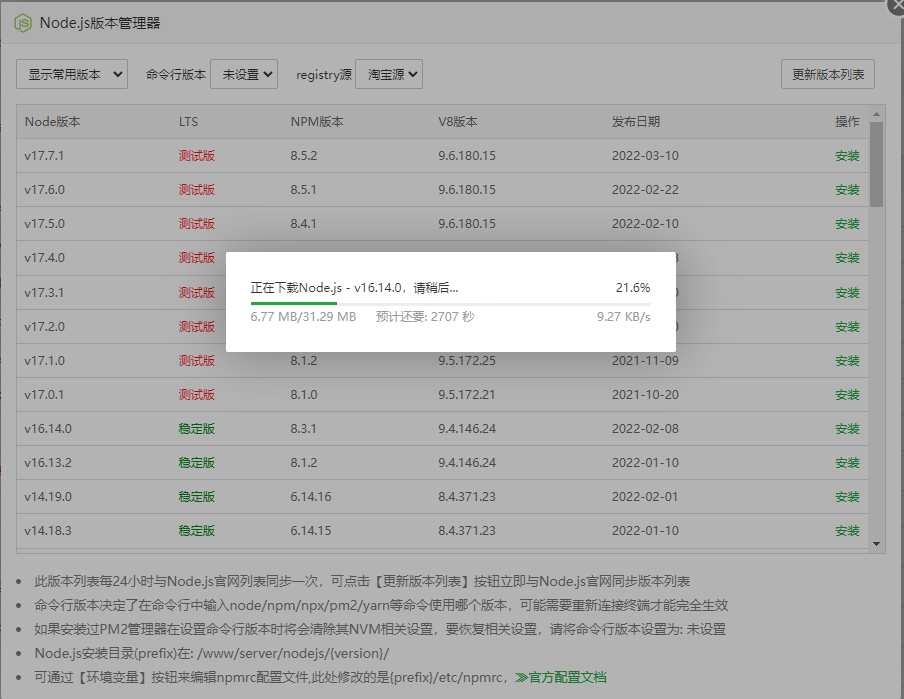Click the 预计还要: 2707 秒 estimate

click(x=425, y=317)
